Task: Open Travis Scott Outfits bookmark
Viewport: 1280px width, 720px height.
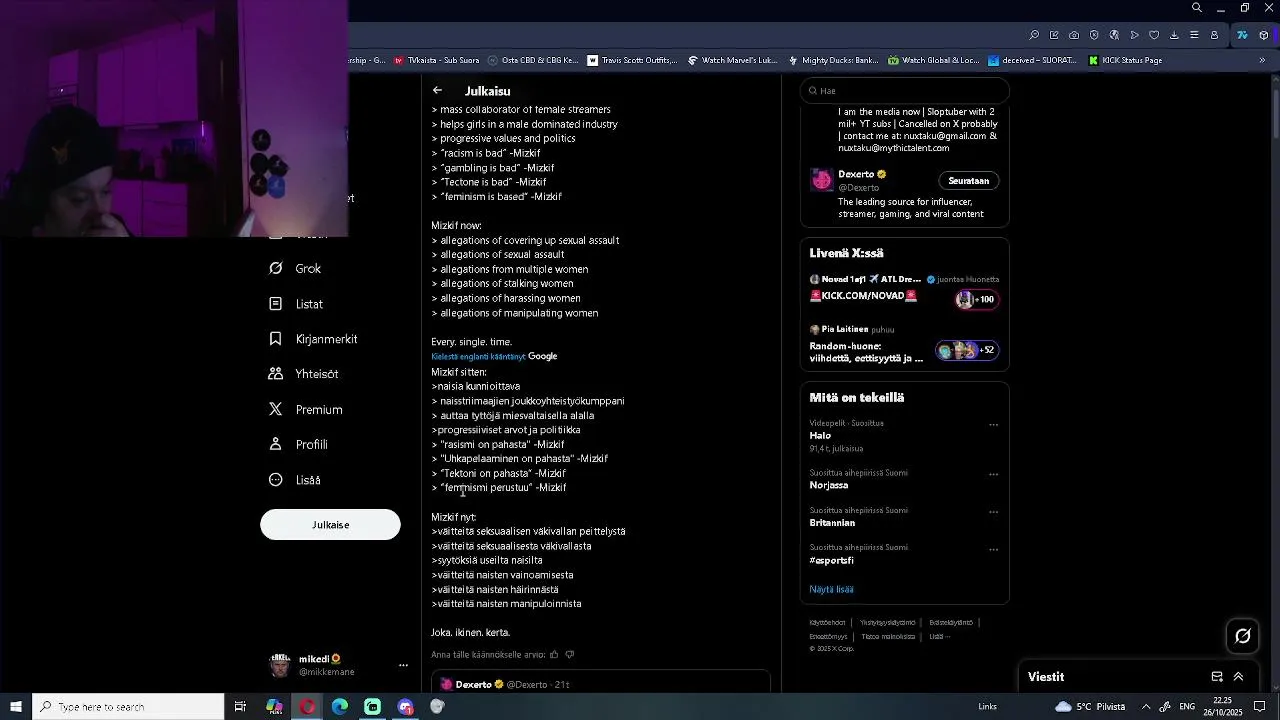Action: pos(632,60)
